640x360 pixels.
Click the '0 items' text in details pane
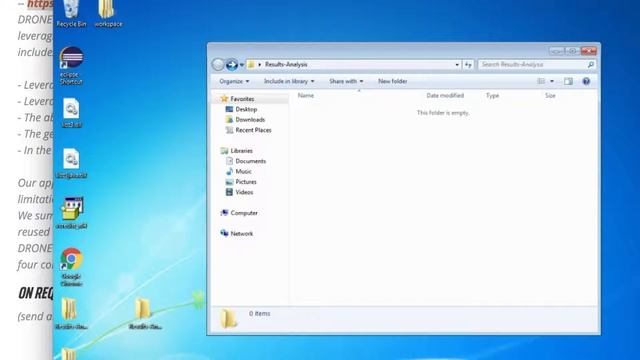coord(260,313)
